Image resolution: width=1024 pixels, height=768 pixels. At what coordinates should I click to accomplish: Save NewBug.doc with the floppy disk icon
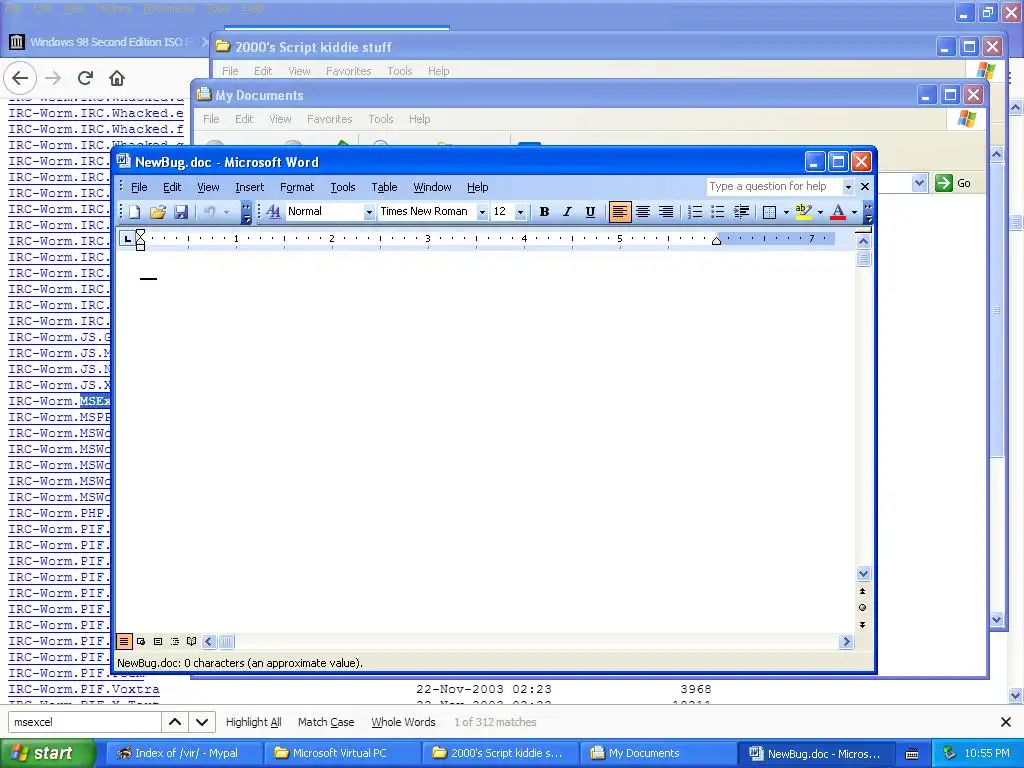click(181, 212)
